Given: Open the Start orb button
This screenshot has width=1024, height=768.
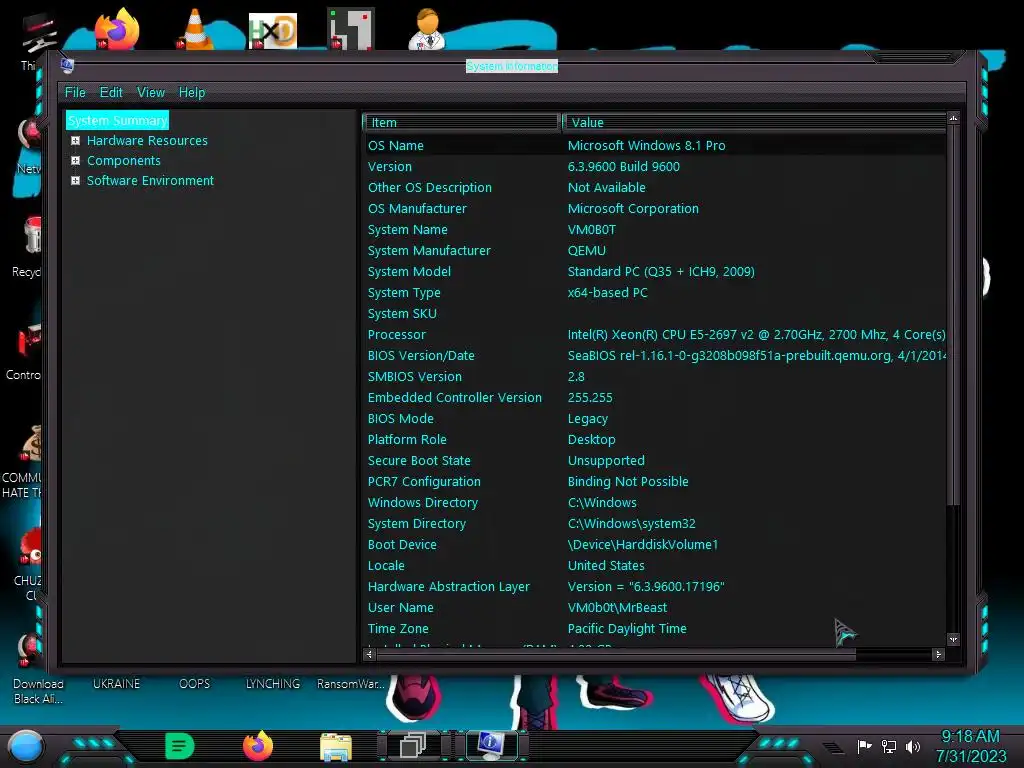Looking at the screenshot, I should [25, 747].
